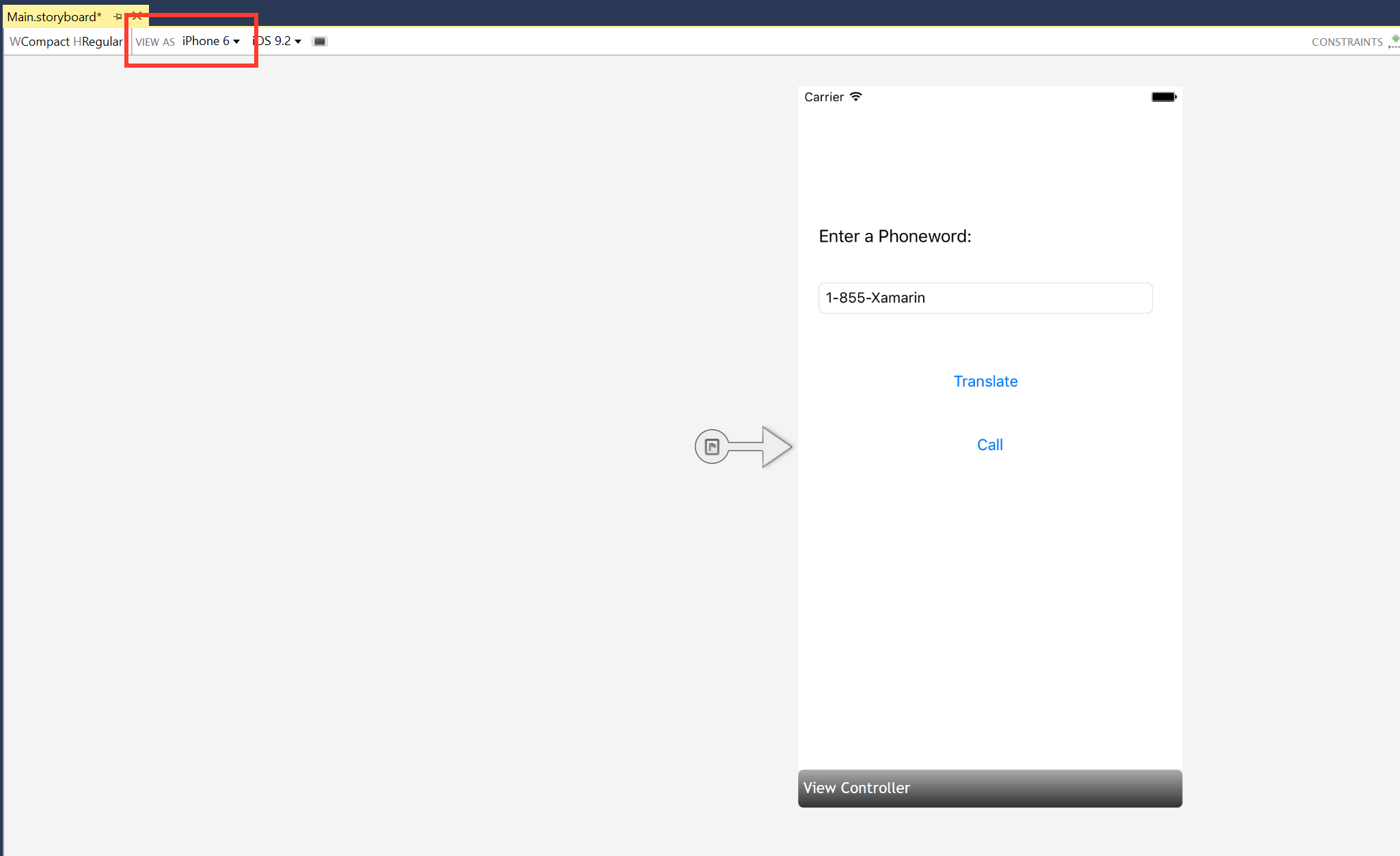This screenshot has height=856, width=1400.
Task: Click the VIEW AS label in toolbar
Action: tap(155, 41)
